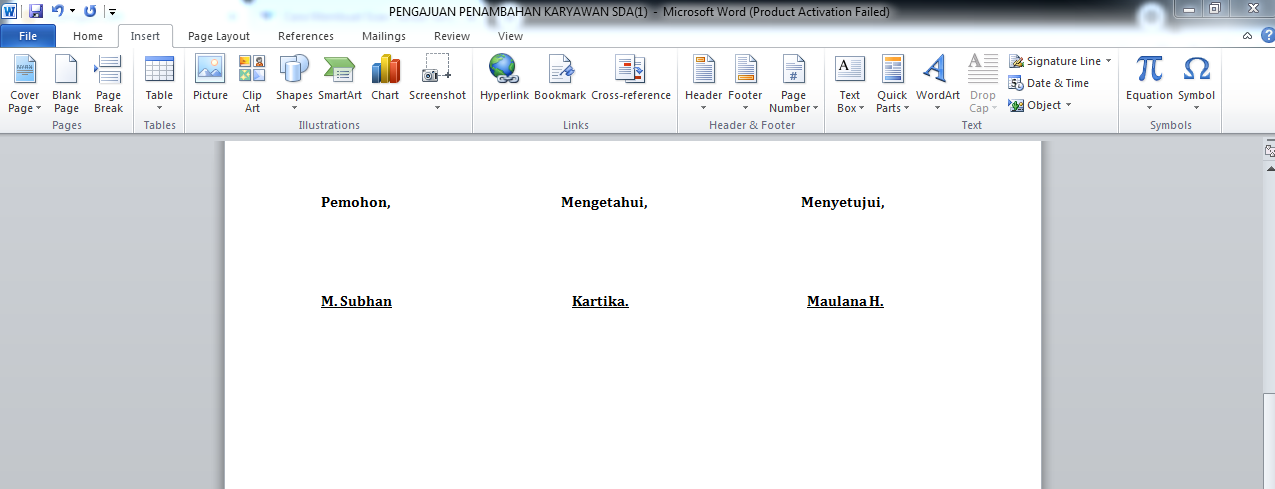This screenshot has width=1275, height=489.
Task: Customize Quick Access Toolbar dropdown
Action: coord(112,12)
